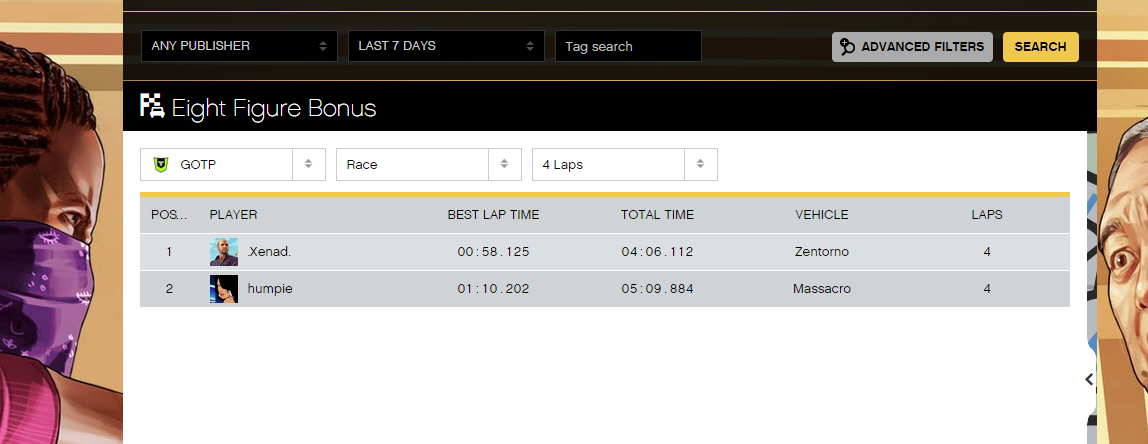The width and height of the screenshot is (1148, 444).
Task: Click the race flag icon beside Eight Figure Bonus
Action: coord(152,106)
